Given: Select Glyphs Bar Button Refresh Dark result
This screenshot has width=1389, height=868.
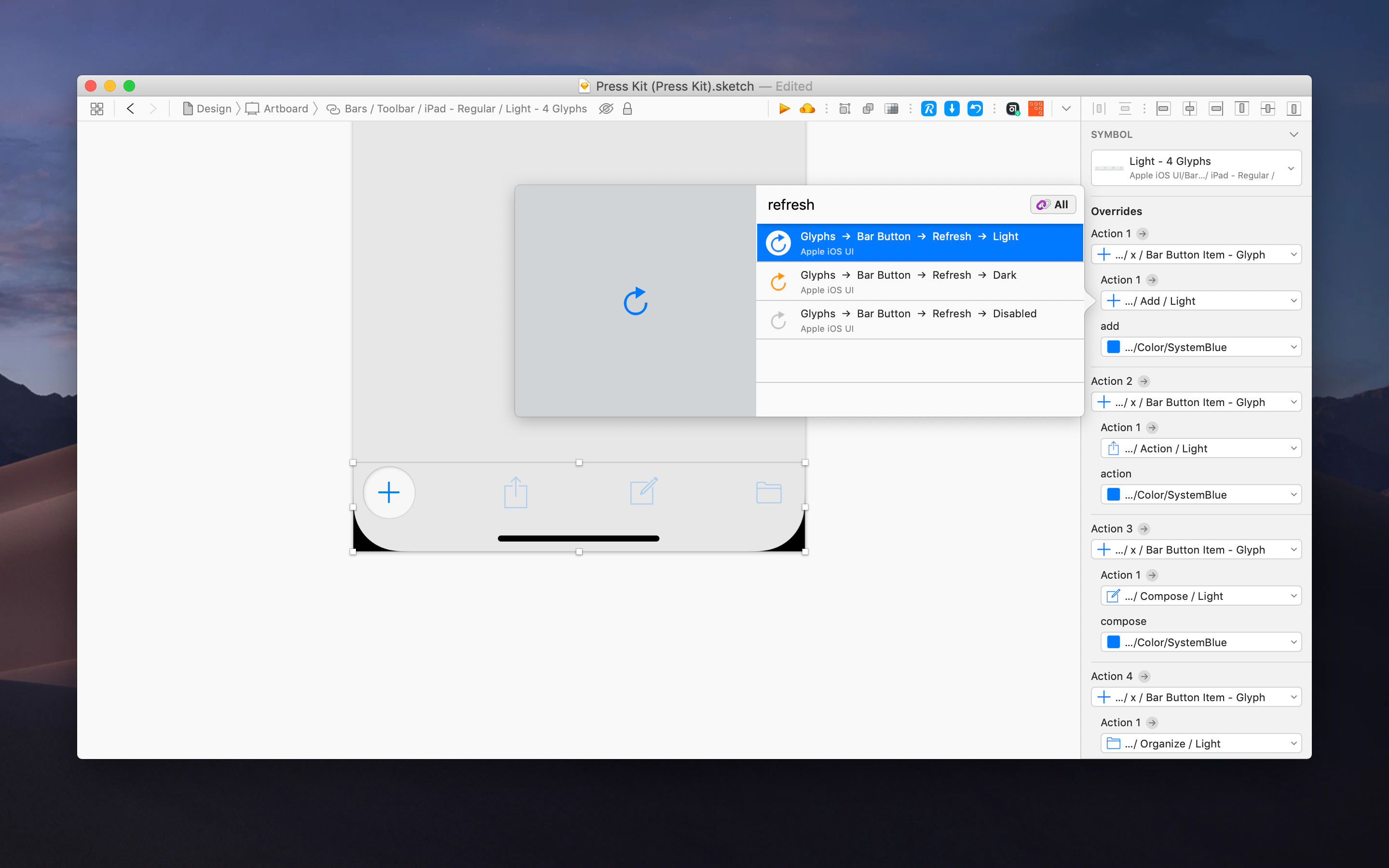Looking at the screenshot, I should tap(920, 281).
